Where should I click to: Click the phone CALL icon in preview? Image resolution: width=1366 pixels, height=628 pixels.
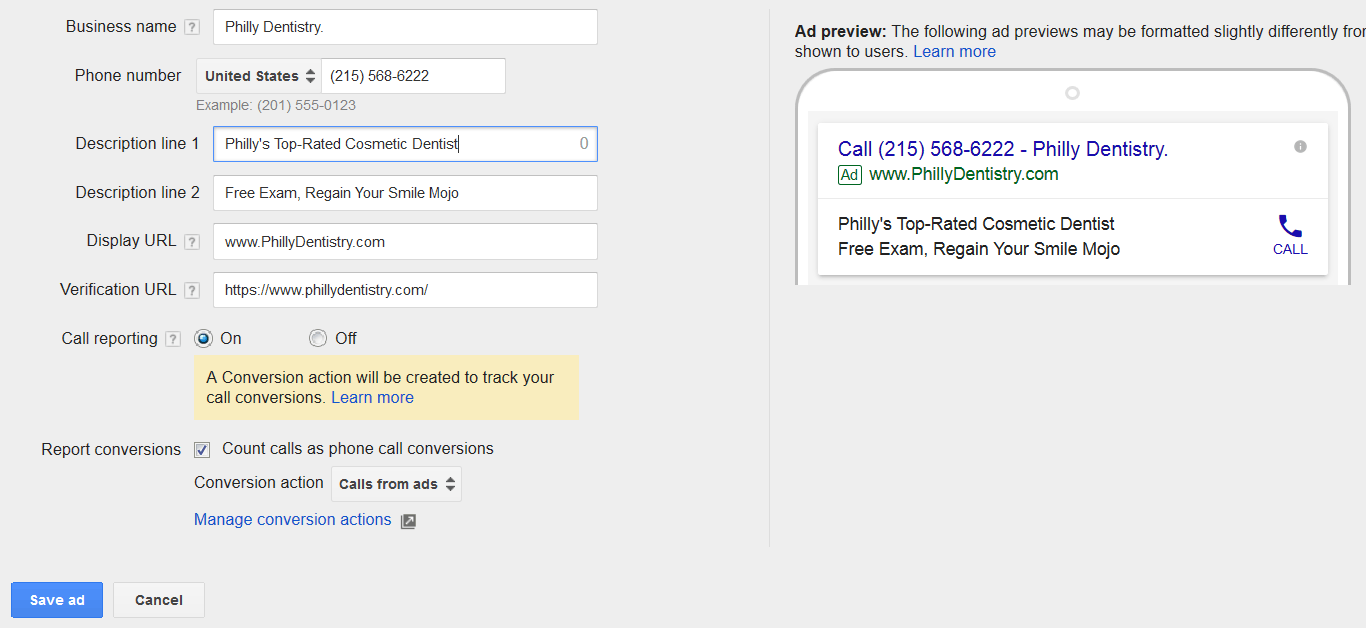[1290, 228]
